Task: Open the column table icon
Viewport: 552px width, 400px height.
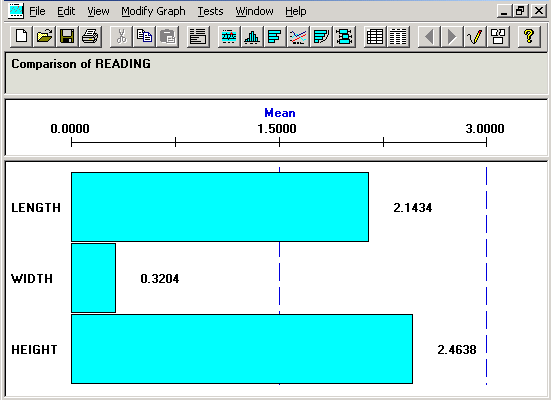Action: tap(398, 37)
